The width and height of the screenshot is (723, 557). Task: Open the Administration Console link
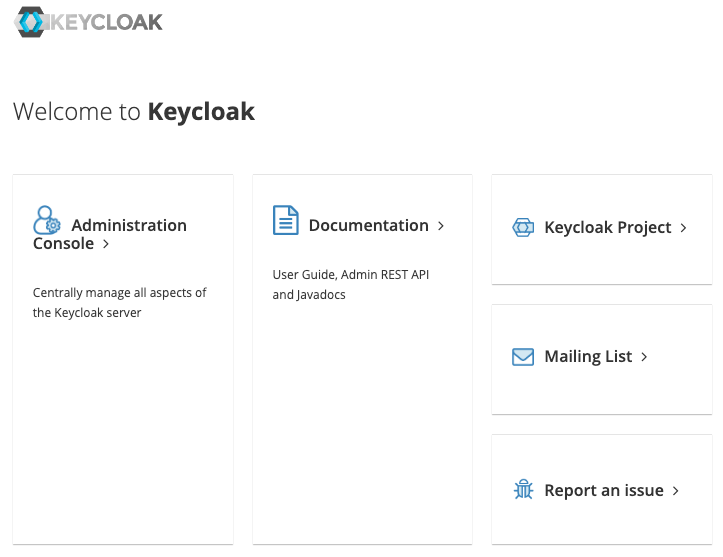click(110, 234)
